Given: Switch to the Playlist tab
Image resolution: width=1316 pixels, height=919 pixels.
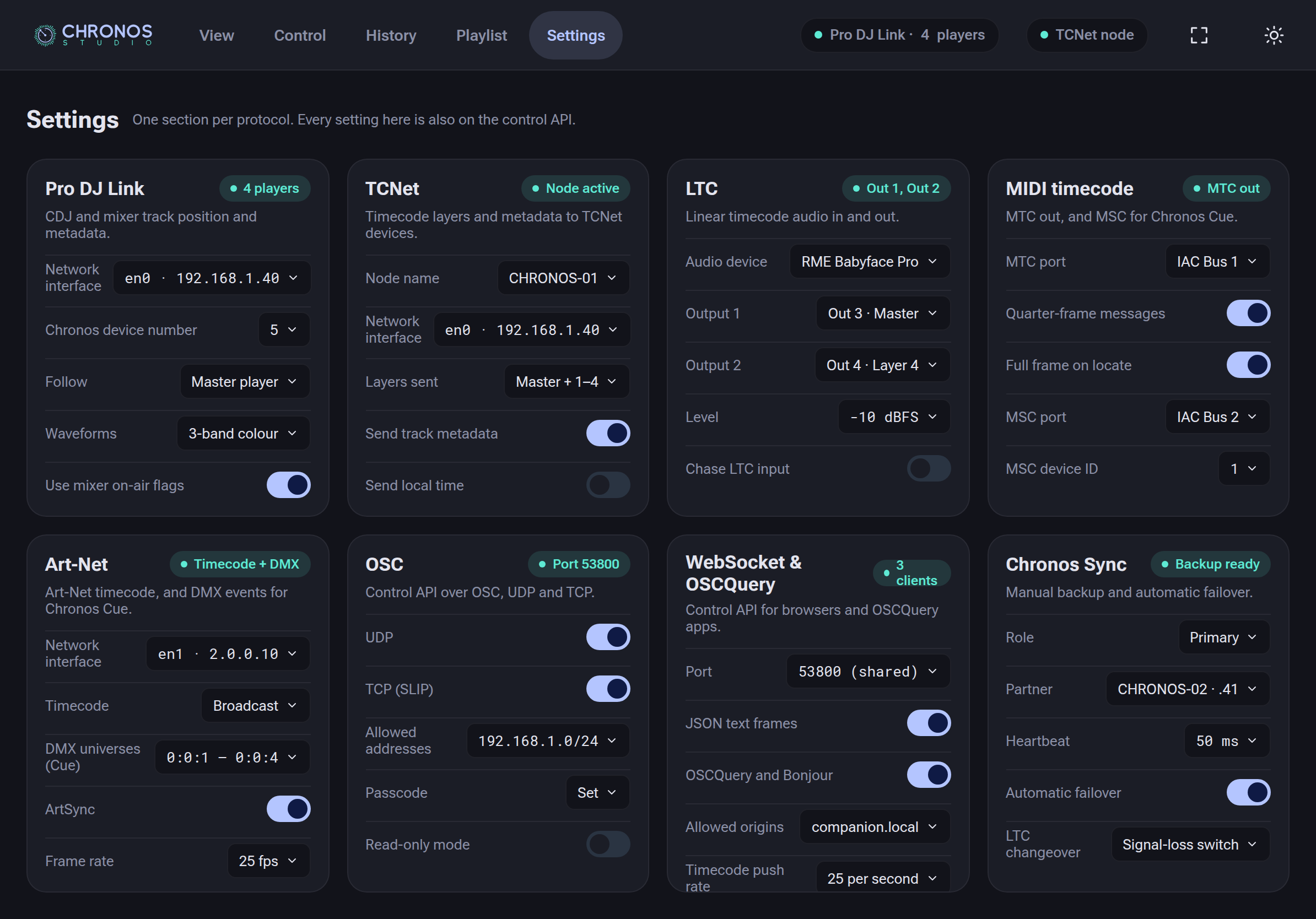Looking at the screenshot, I should pyautogui.click(x=482, y=35).
